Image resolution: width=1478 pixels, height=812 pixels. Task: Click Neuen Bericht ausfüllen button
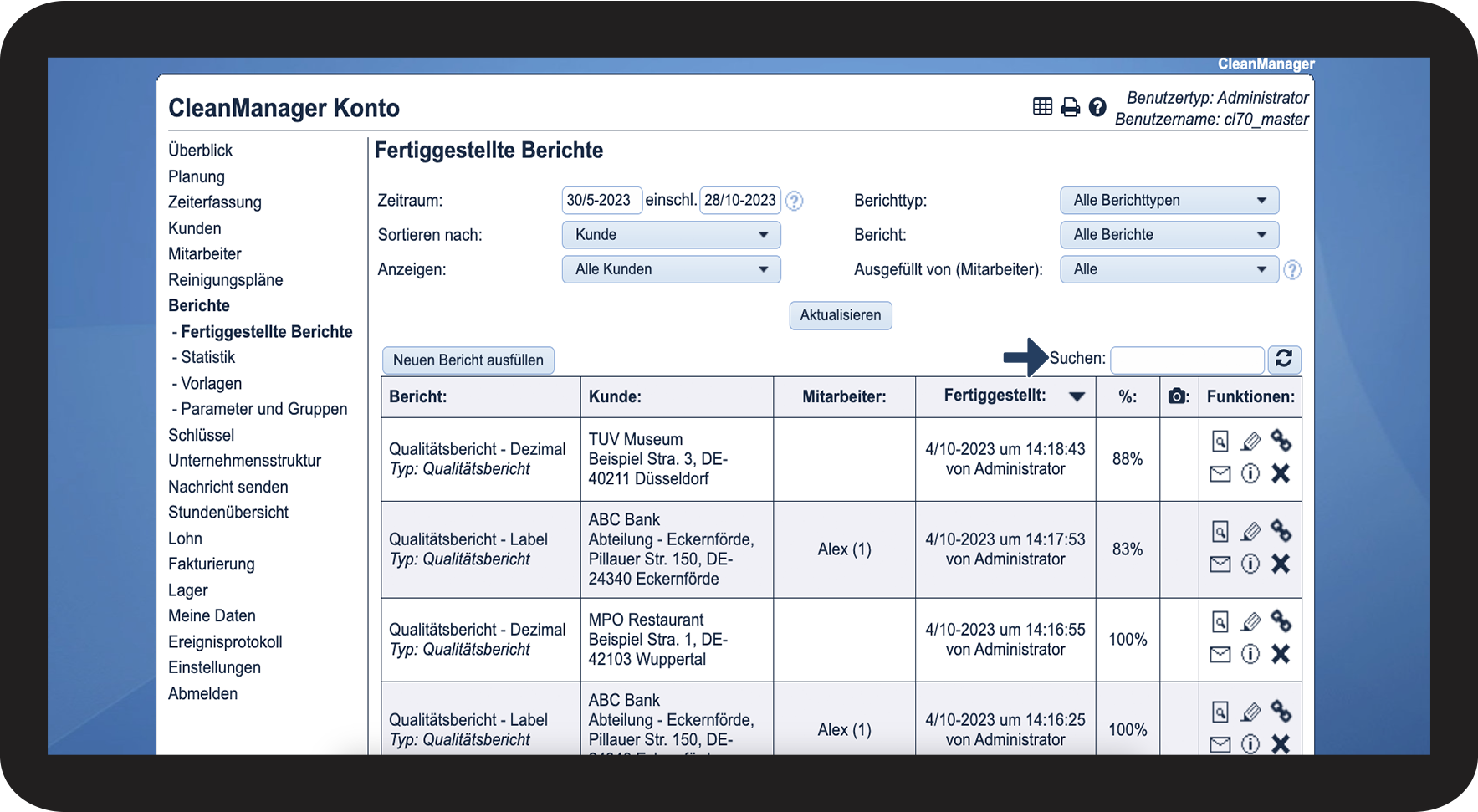click(468, 360)
